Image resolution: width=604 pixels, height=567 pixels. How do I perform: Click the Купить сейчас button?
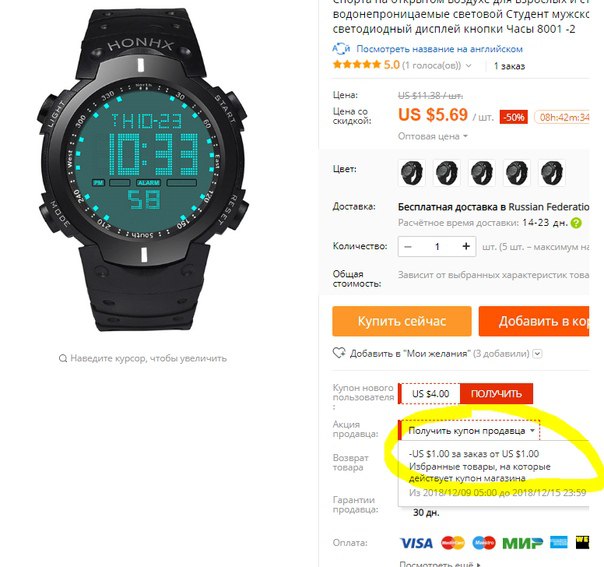[402, 321]
